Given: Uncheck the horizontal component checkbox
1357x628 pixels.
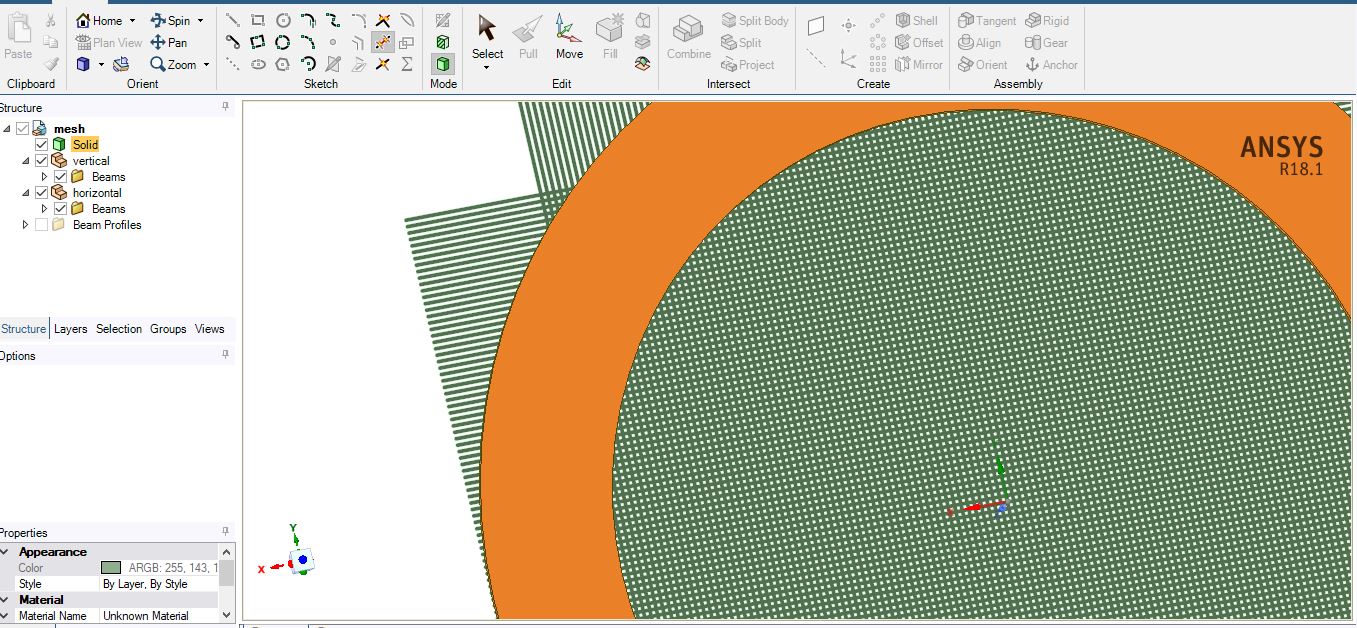Looking at the screenshot, I should tap(41, 192).
